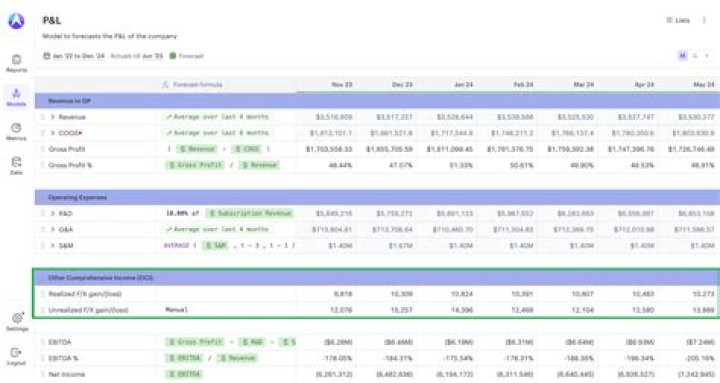Click the Manual formula cell for Unrealized F/X
Viewport: 720px width, 383px height.
coord(225,310)
